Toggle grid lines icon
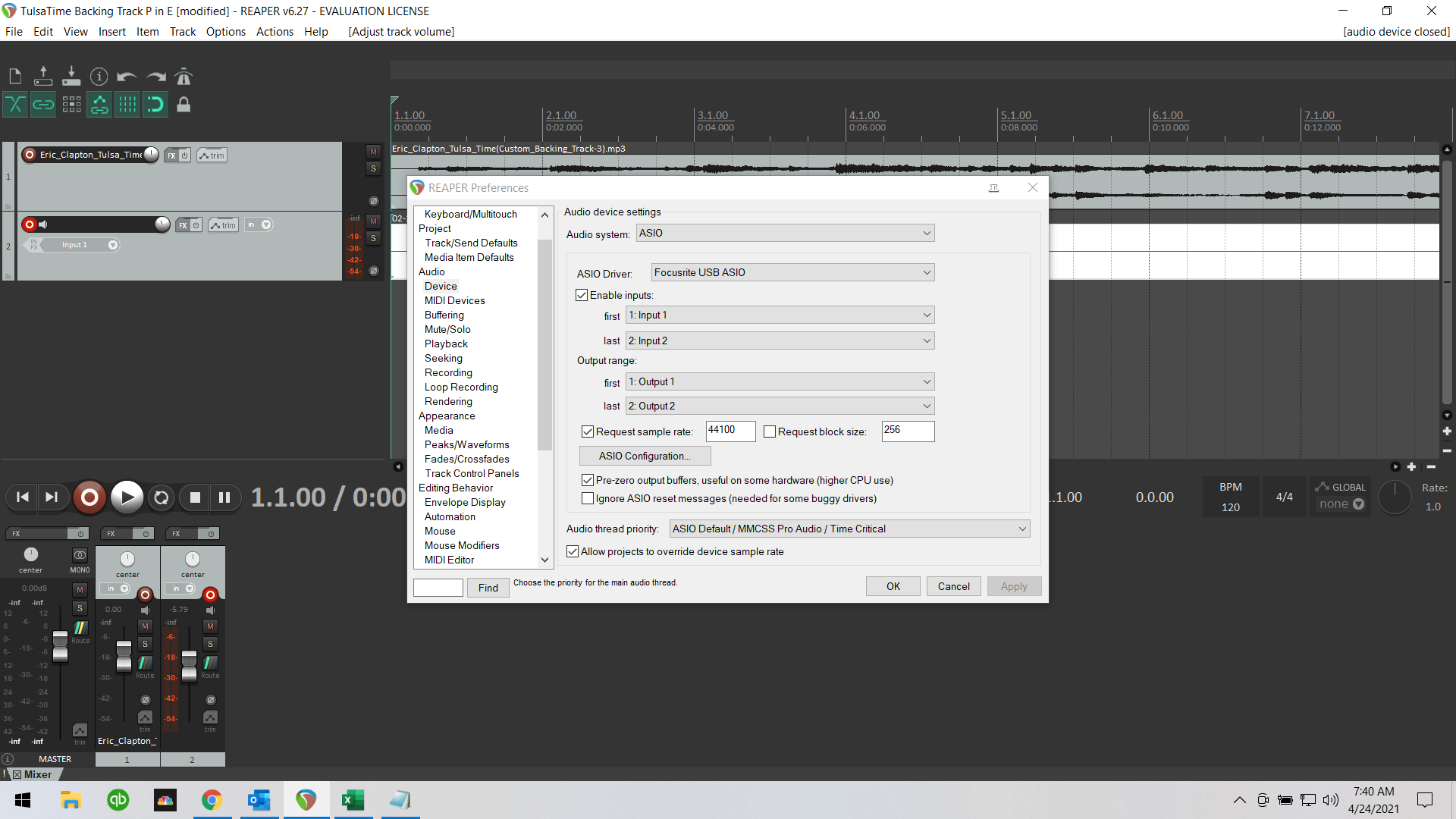 point(127,105)
